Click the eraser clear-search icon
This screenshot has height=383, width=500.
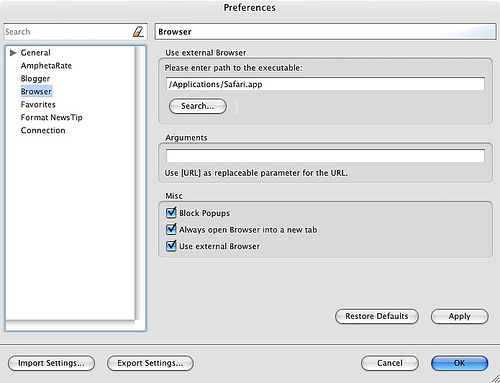point(138,32)
